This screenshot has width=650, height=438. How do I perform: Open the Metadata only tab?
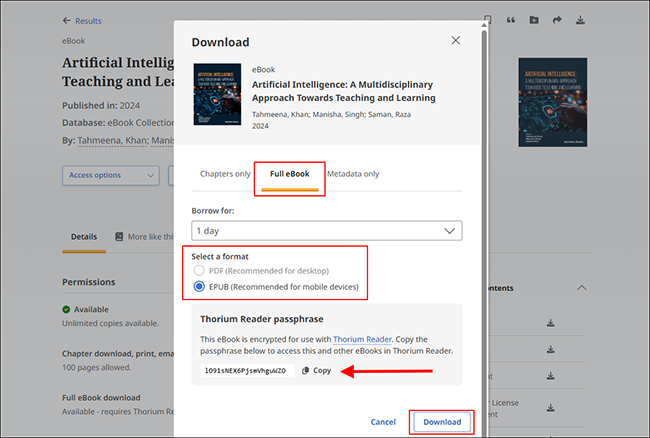[x=353, y=174]
